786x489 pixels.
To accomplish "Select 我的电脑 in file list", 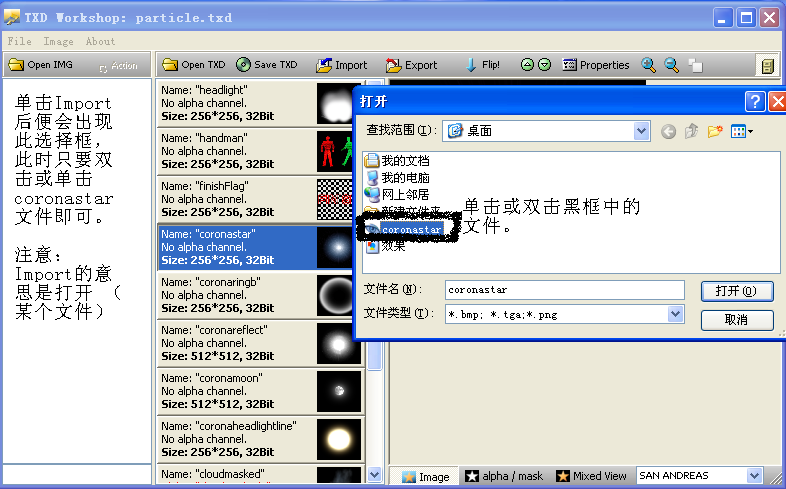I will [397, 177].
